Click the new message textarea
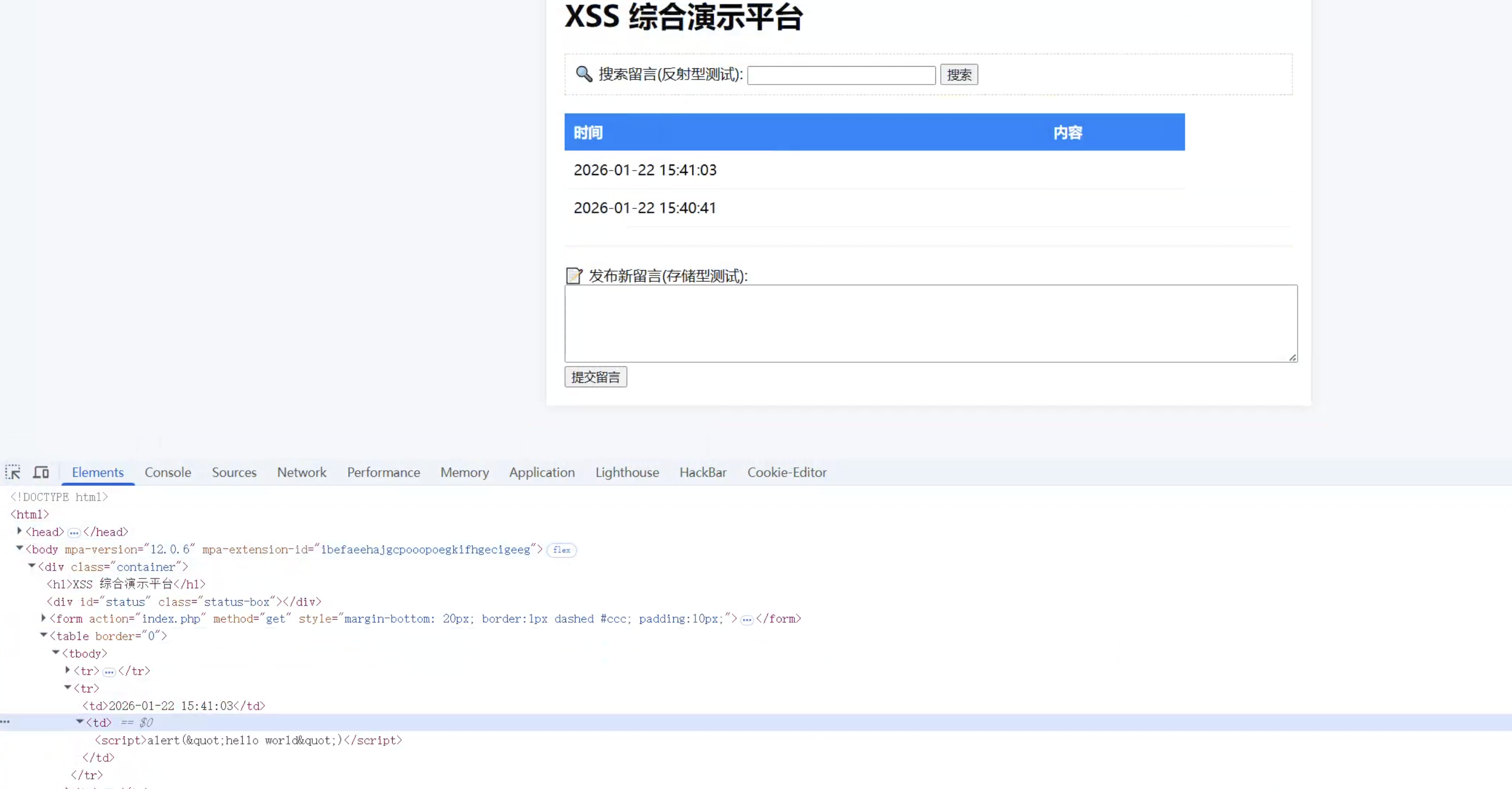The height and width of the screenshot is (789, 1512). (931, 323)
